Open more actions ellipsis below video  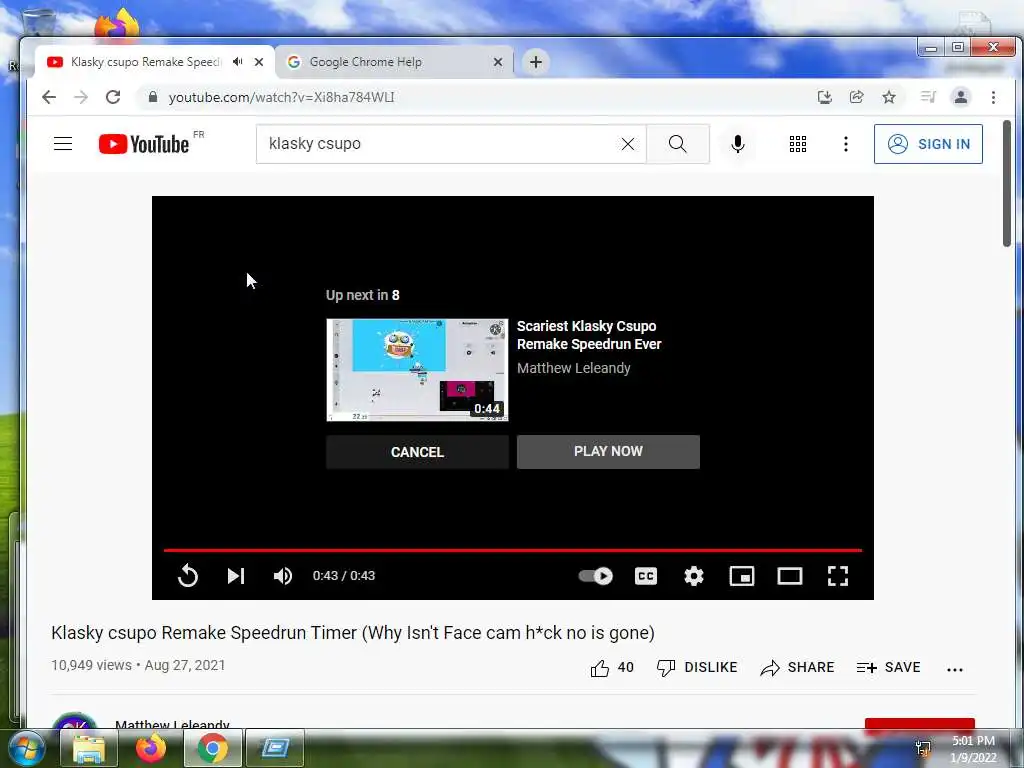coord(955,669)
